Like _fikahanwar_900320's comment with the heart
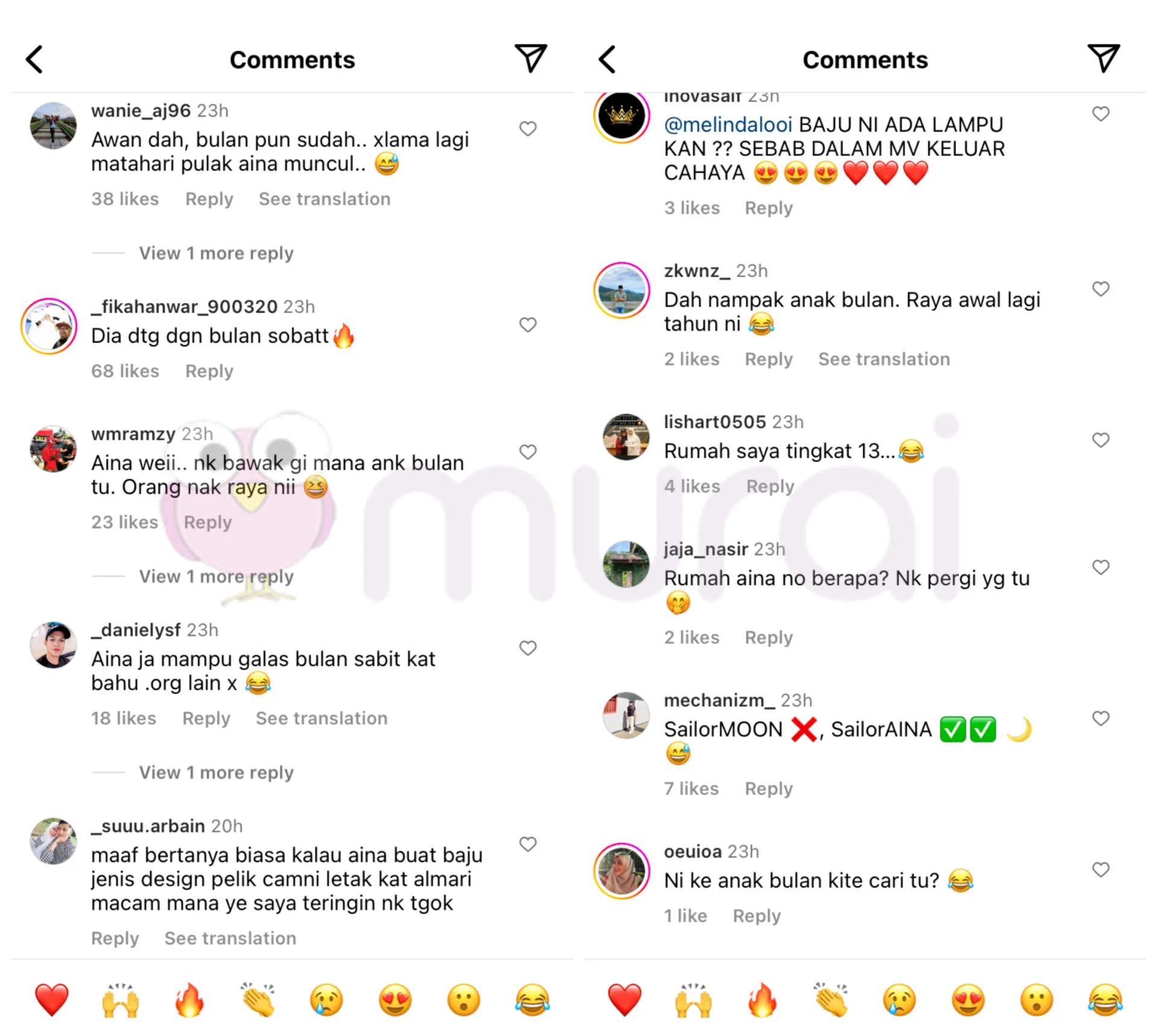 (528, 324)
